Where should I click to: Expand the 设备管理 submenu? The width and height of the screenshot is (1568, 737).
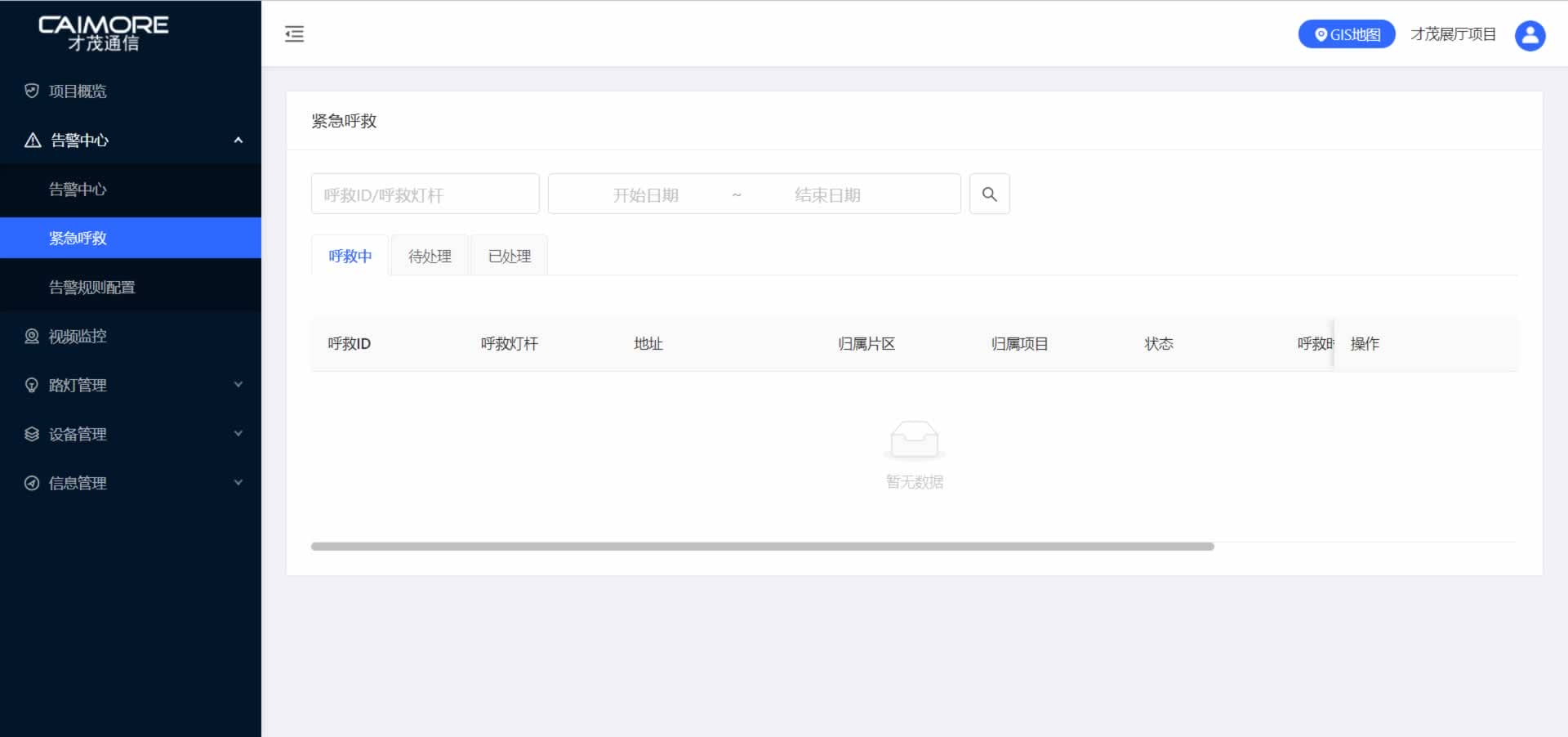coord(238,434)
